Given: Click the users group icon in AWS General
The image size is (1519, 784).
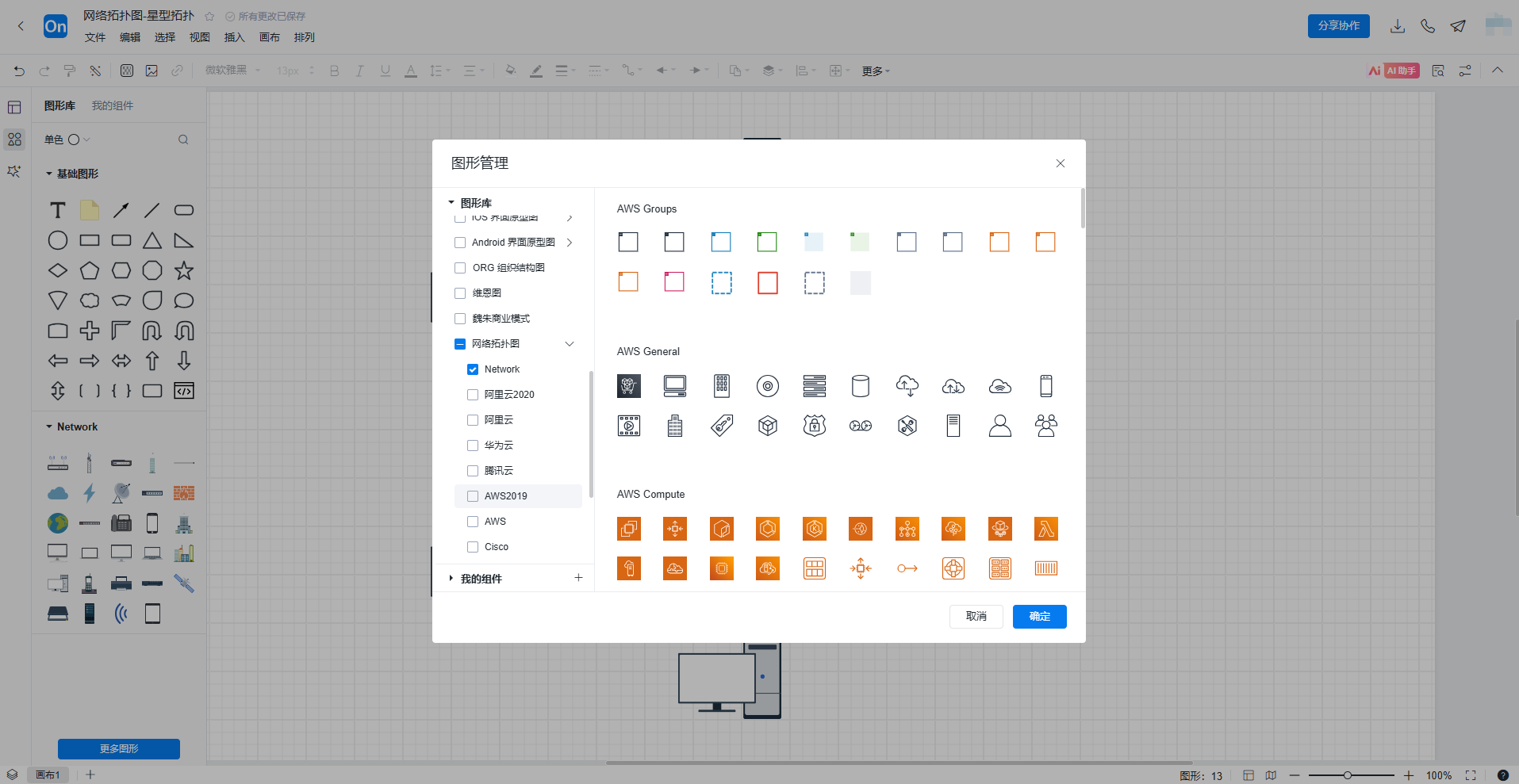Looking at the screenshot, I should [x=1045, y=426].
